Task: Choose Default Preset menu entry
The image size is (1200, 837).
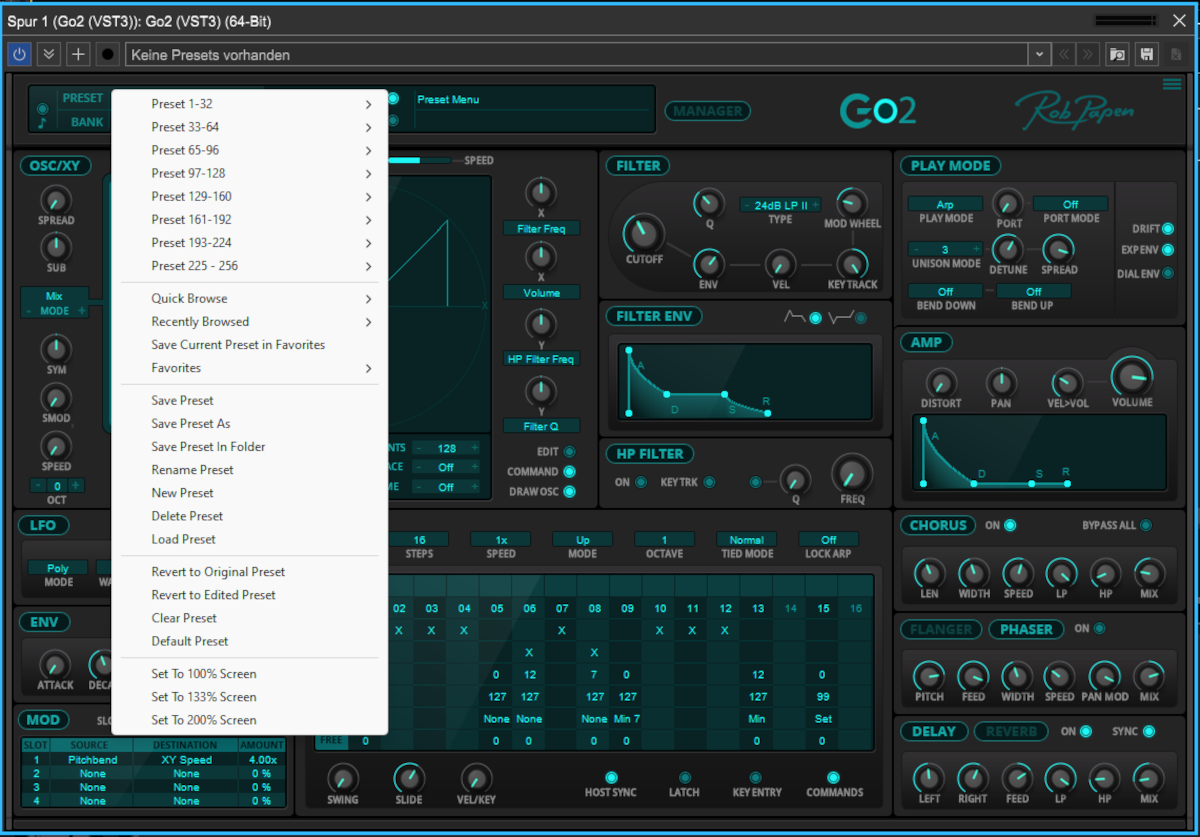Action: pyautogui.click(x=249, y=641)
